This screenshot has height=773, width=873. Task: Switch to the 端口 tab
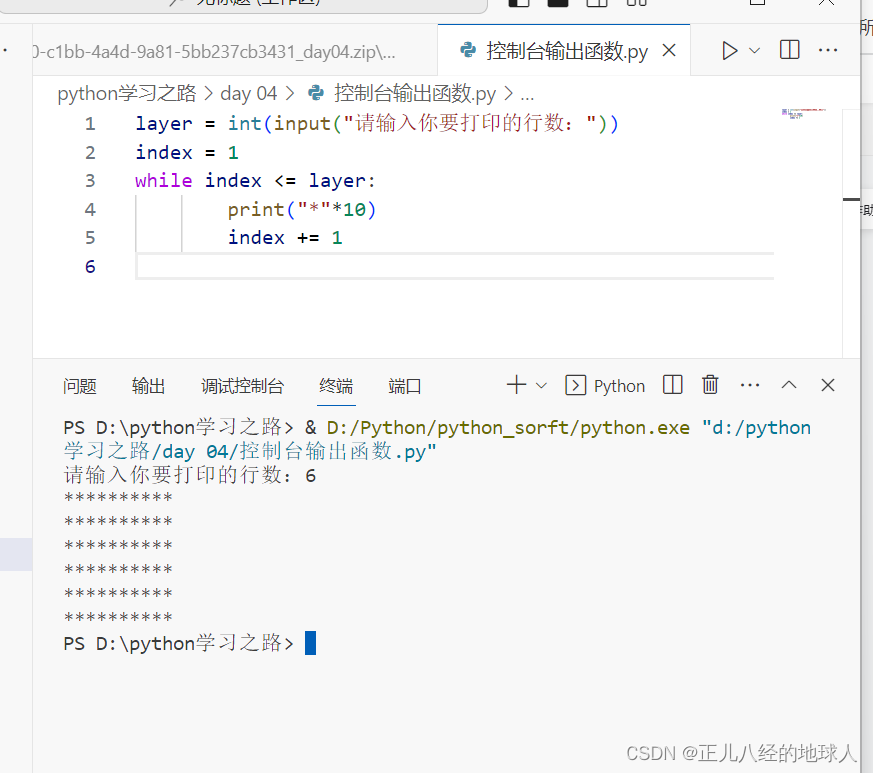[404, 386]
